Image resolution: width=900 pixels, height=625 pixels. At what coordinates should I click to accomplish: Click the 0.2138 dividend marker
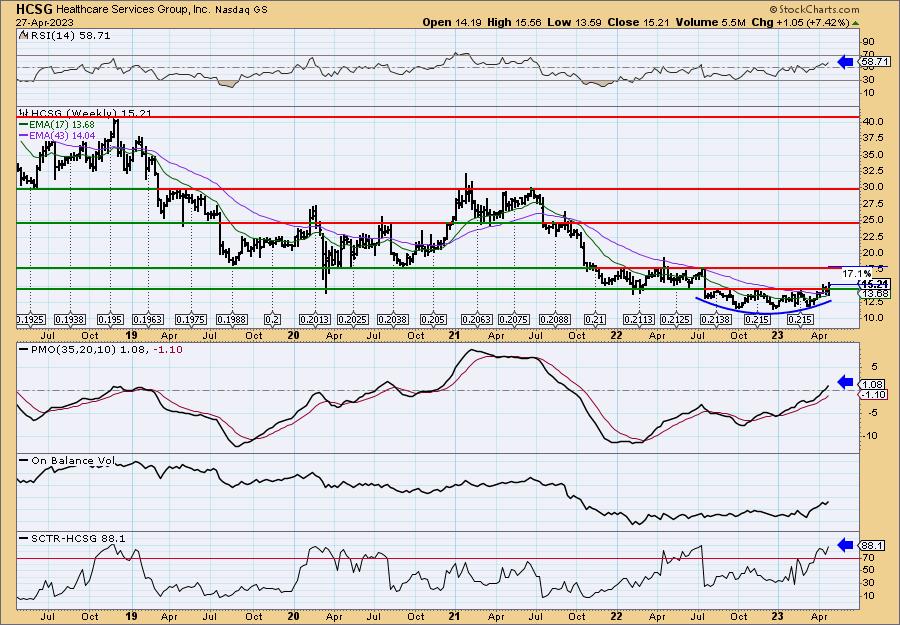coord(716,319)
